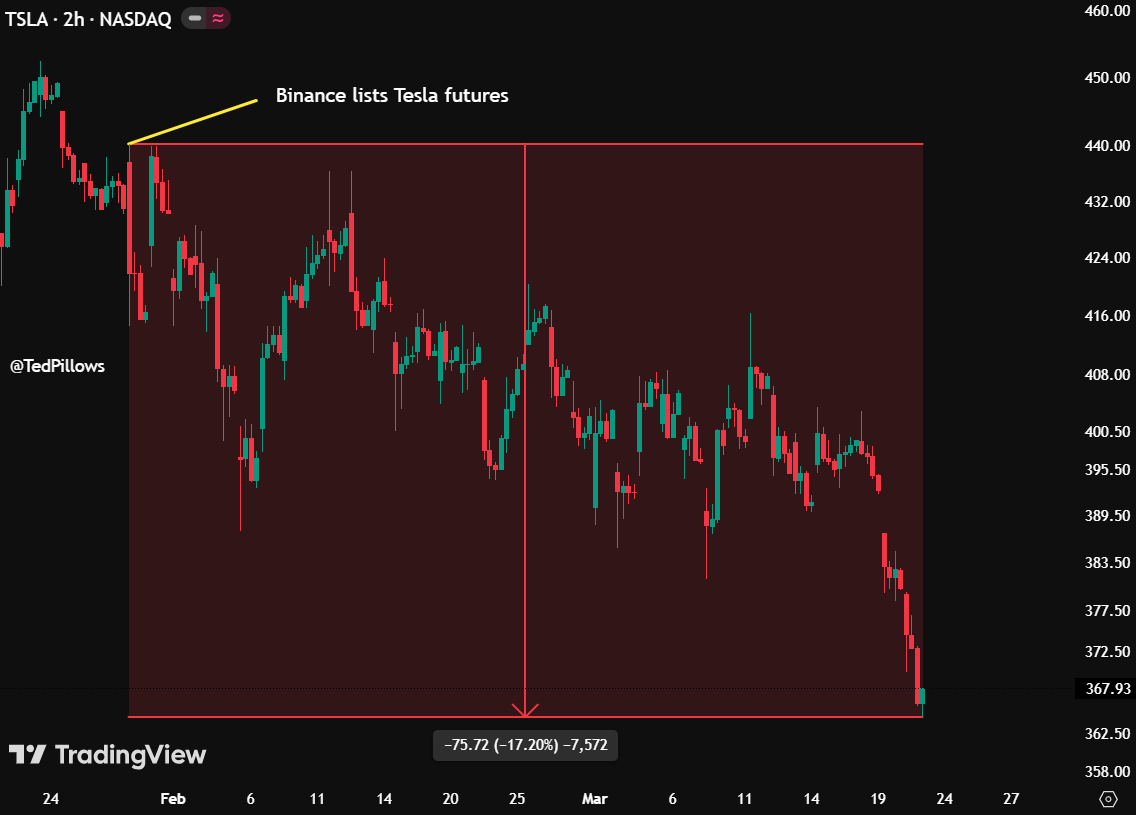Screen dimensions: 1136x815
Task: Click the 383.50 price axis label
Action: 1107,563
